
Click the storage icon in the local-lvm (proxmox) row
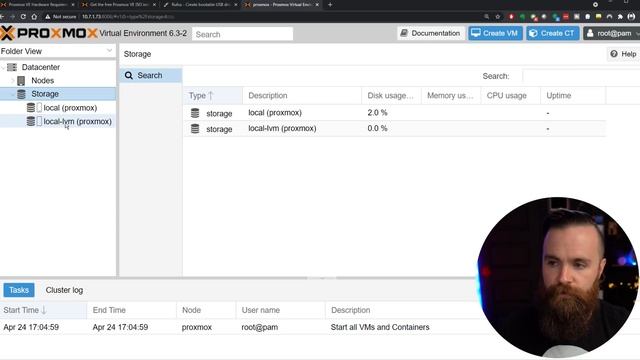tap(195, 129)
